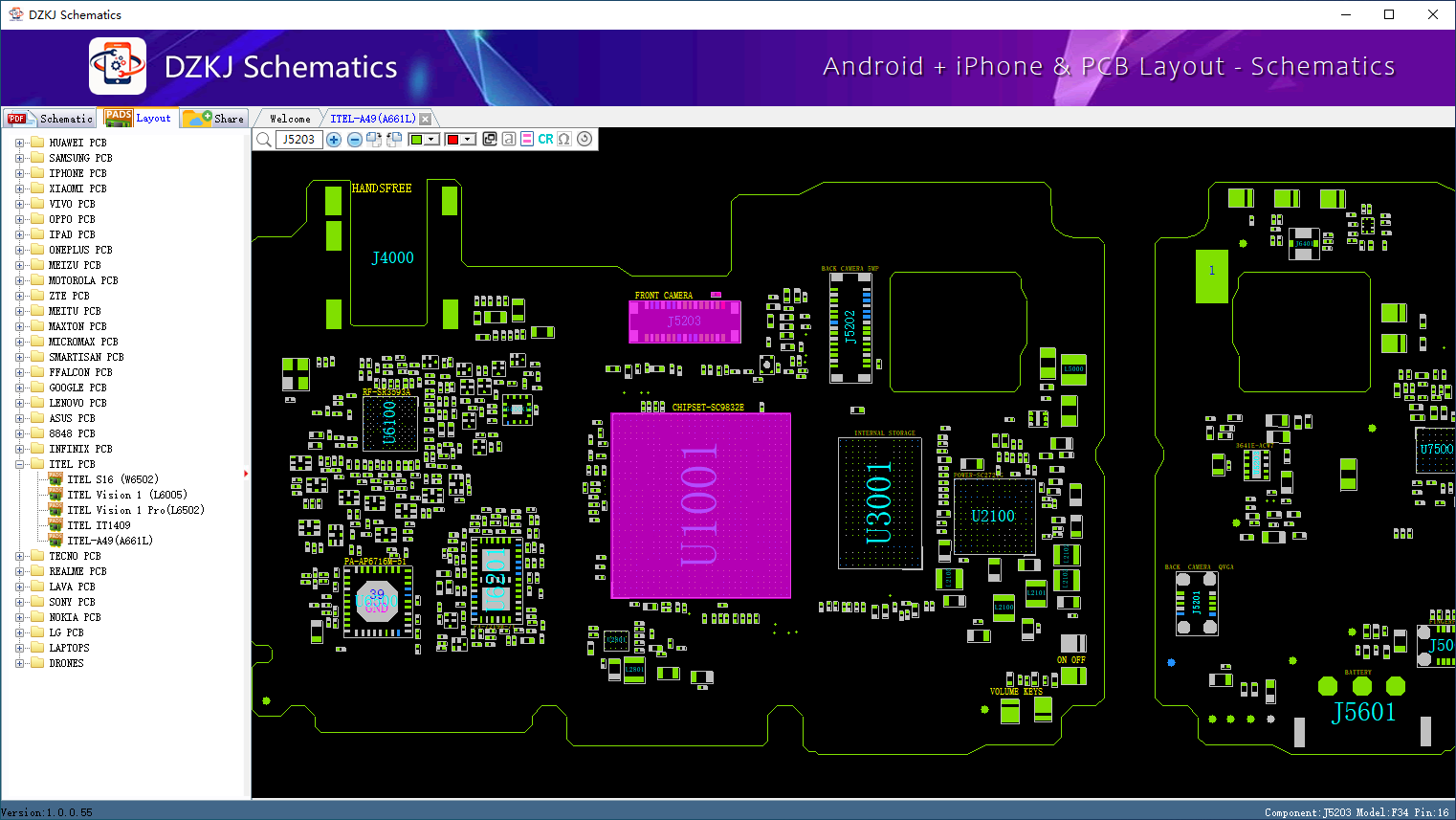Zoom in with the blue plus icon

334,140
